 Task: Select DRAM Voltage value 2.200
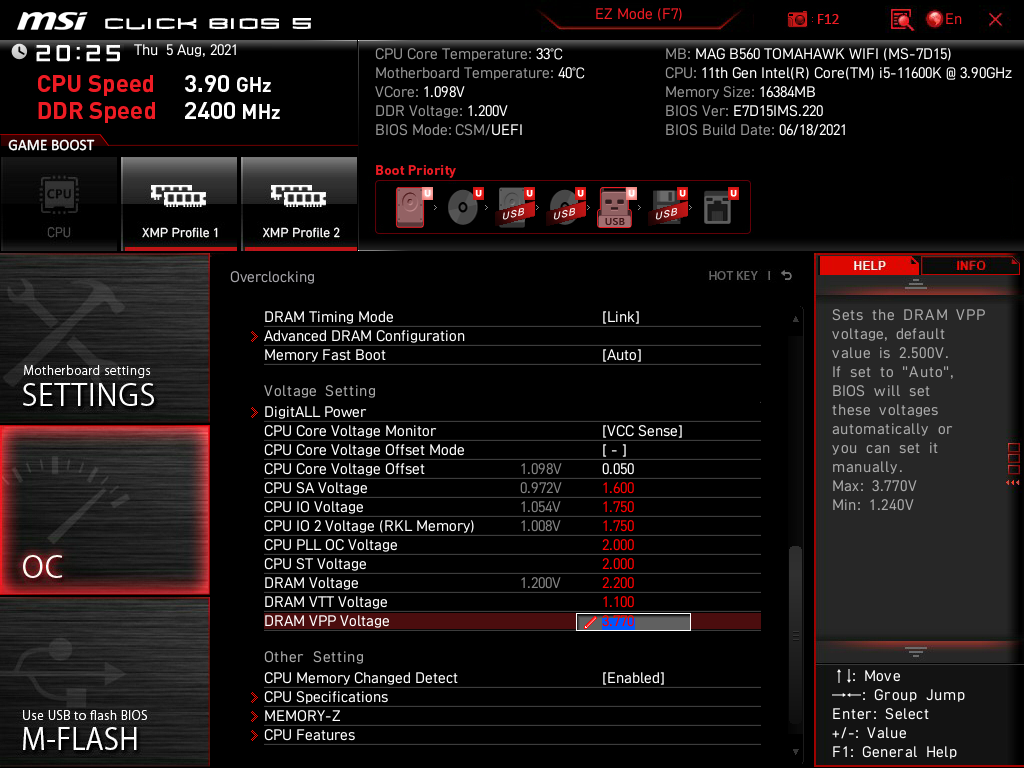click(618, 583)
